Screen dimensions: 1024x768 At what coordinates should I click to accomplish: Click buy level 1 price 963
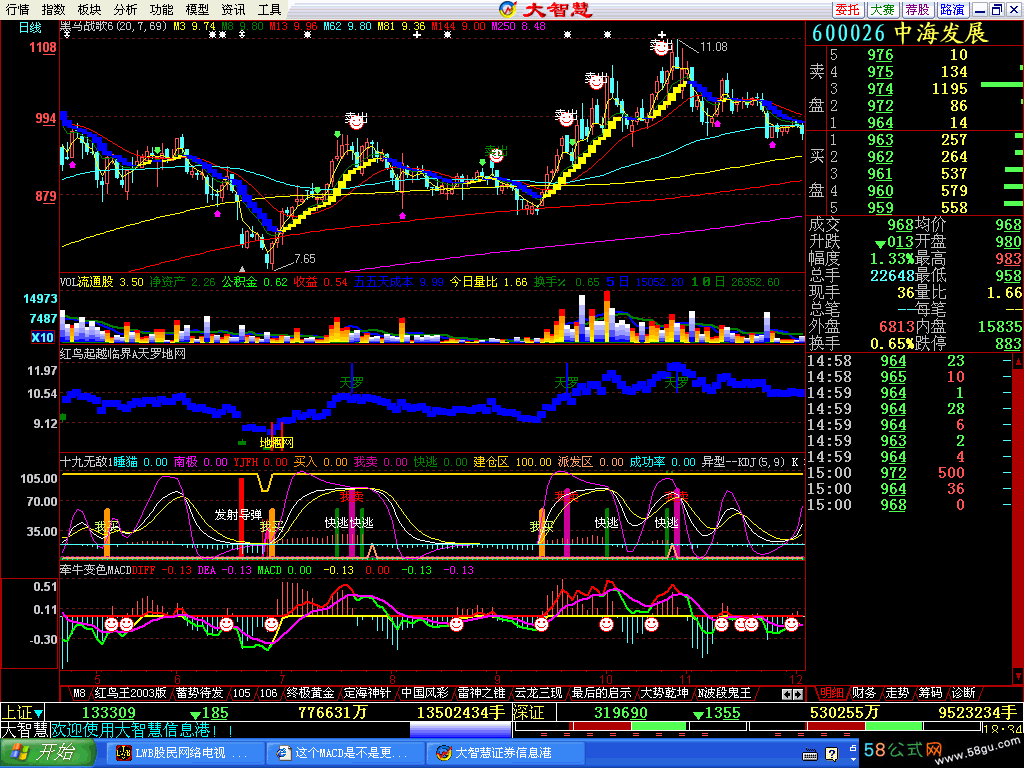(880, 140)
